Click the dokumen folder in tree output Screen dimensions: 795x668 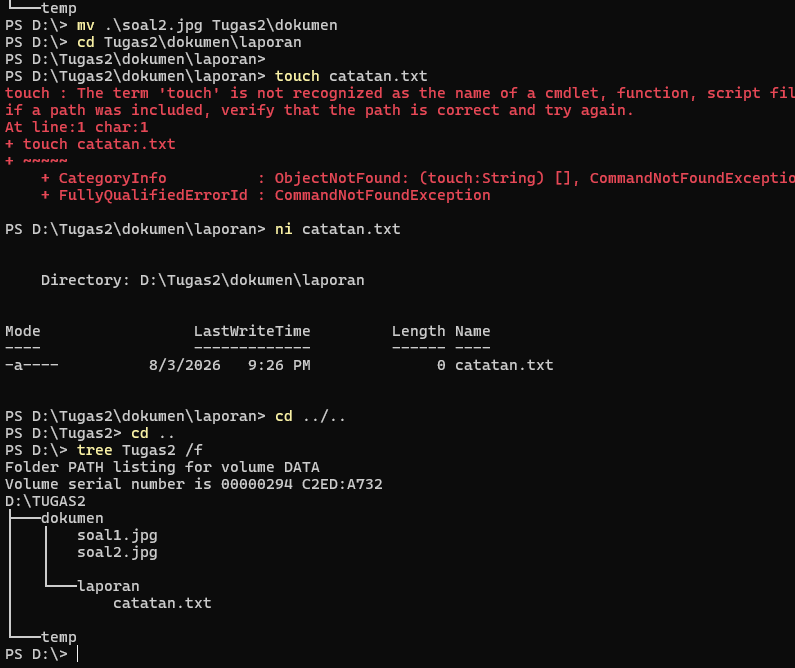72,518
